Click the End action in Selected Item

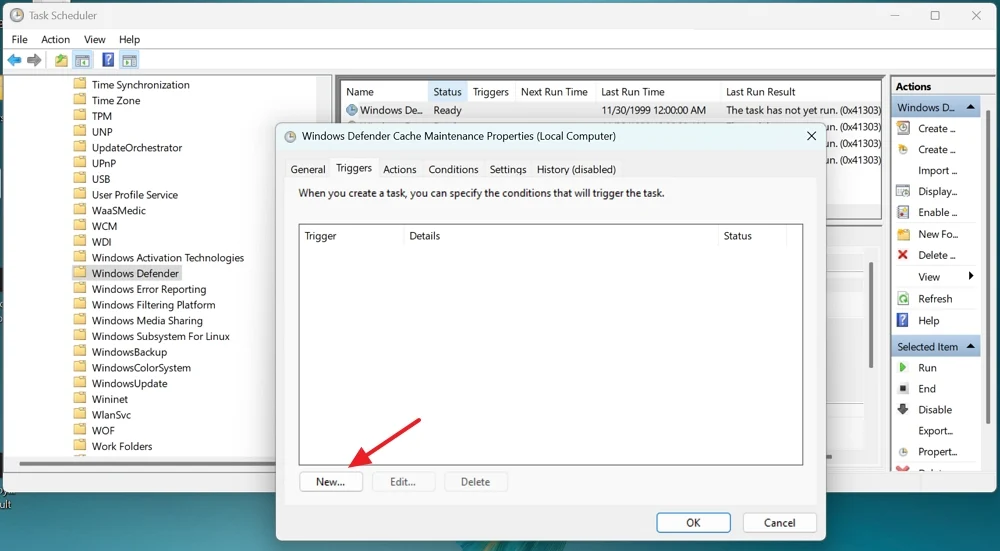tap(927, 389)
